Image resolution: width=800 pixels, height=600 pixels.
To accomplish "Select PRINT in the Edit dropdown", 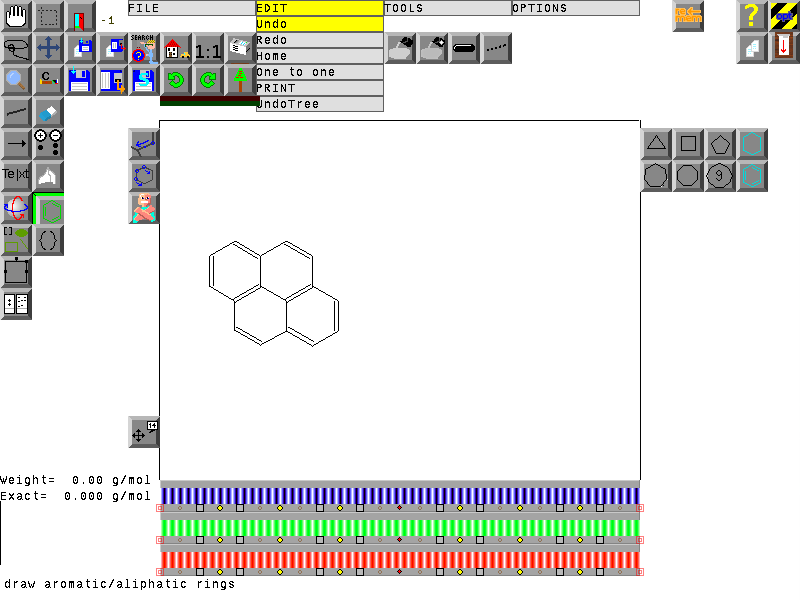I will [319, 88].
